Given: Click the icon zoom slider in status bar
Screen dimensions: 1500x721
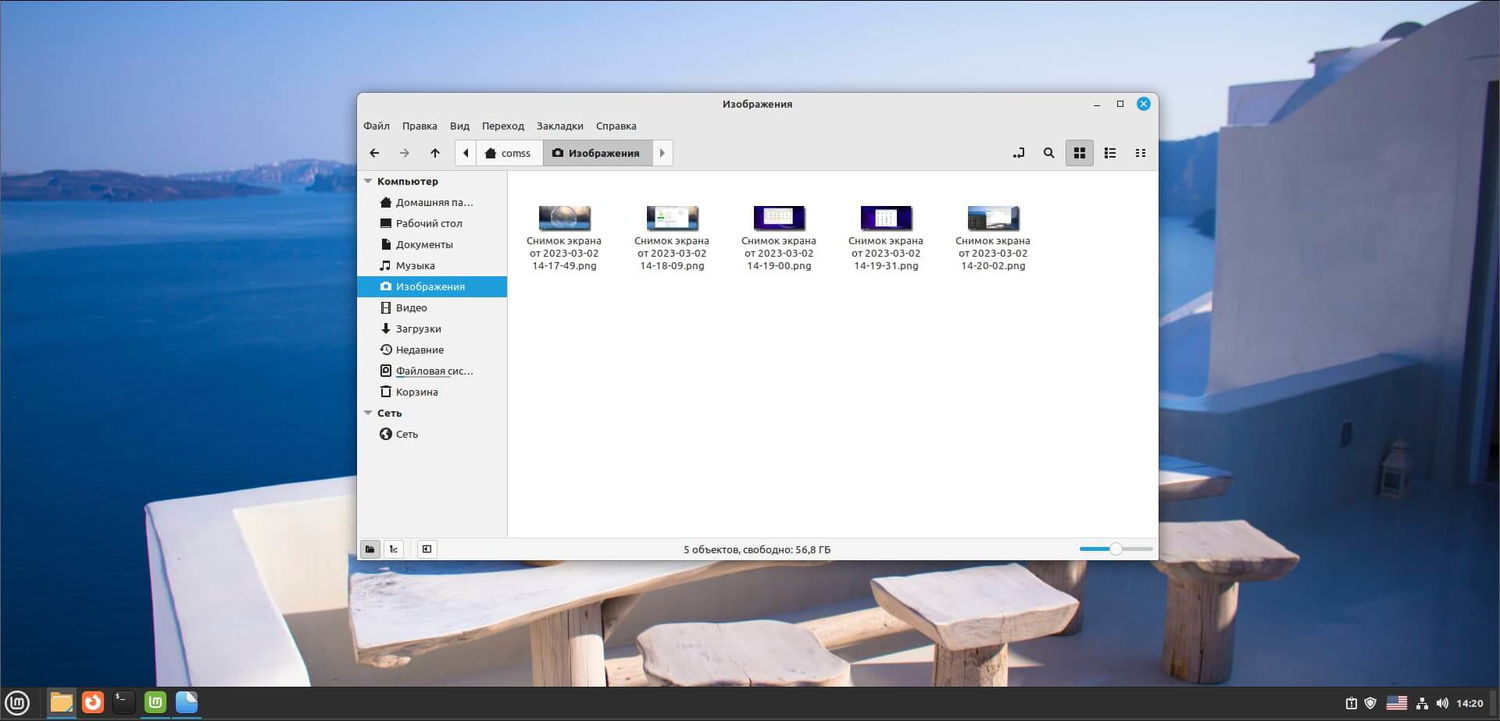Looking at the screenshot, I should pyautogui.click(x=1115, y=549).
